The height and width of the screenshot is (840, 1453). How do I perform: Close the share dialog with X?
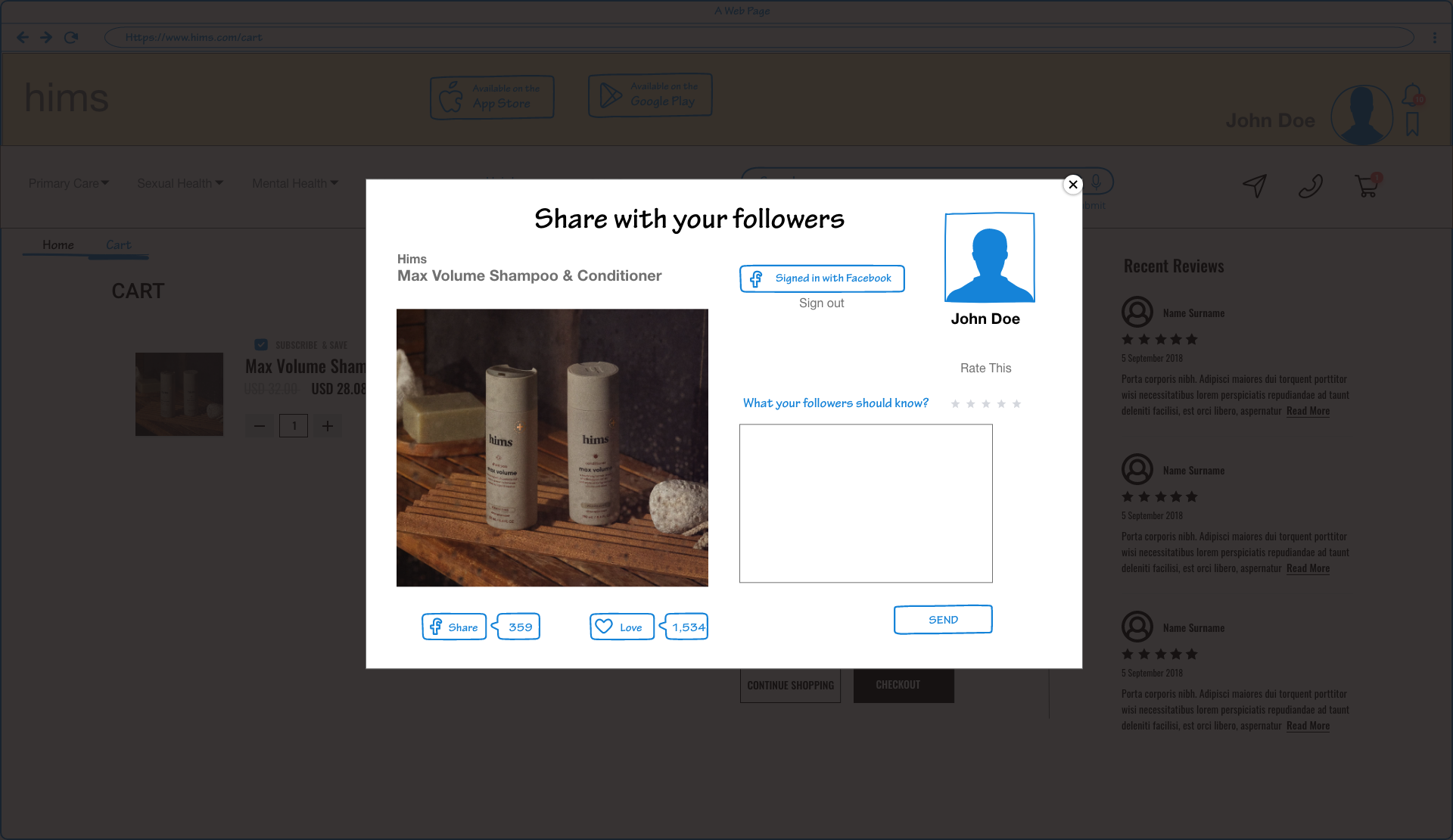pos(1072,185)
